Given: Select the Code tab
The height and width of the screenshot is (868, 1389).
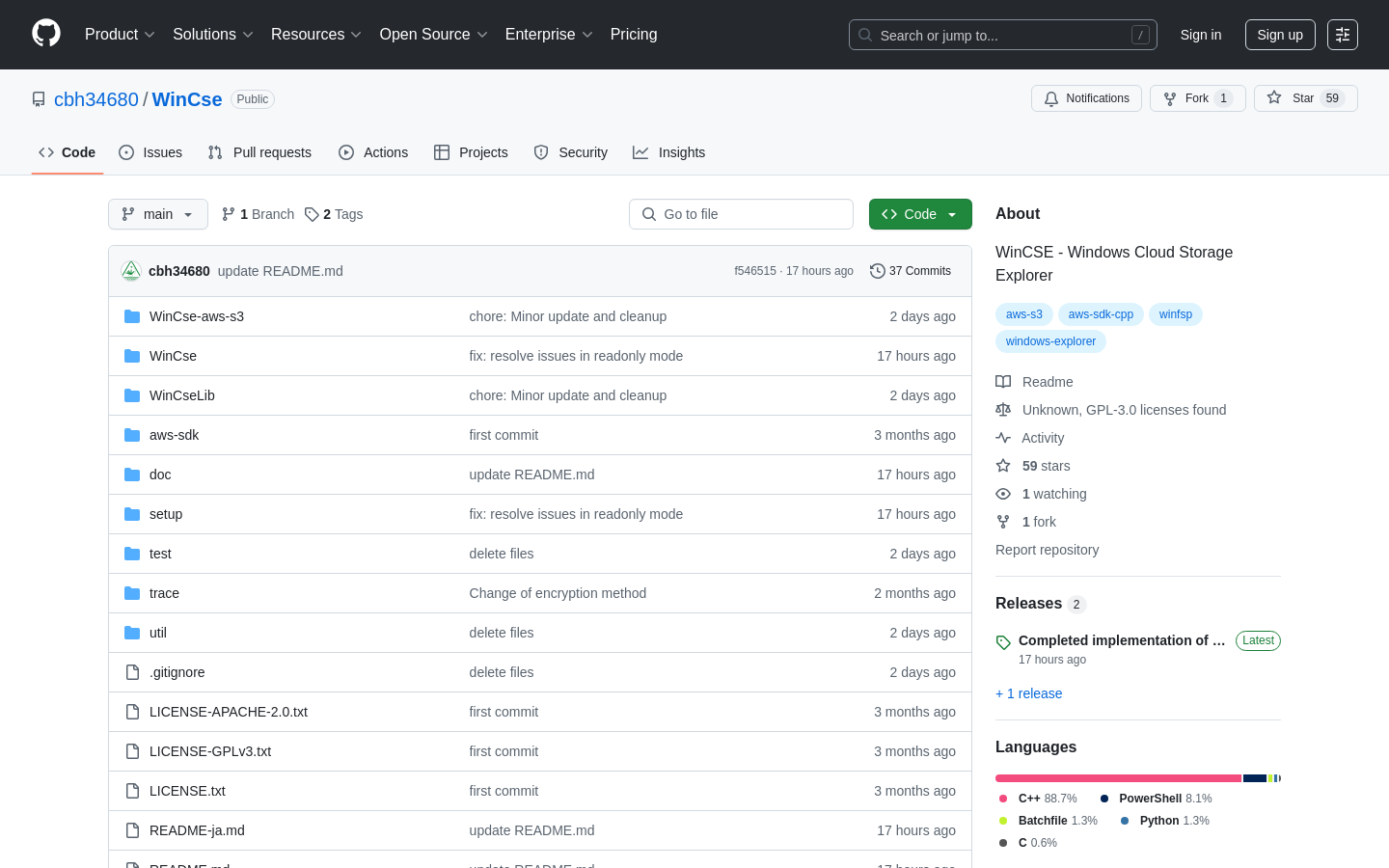Looking at the screenshot, I should 68,152.
